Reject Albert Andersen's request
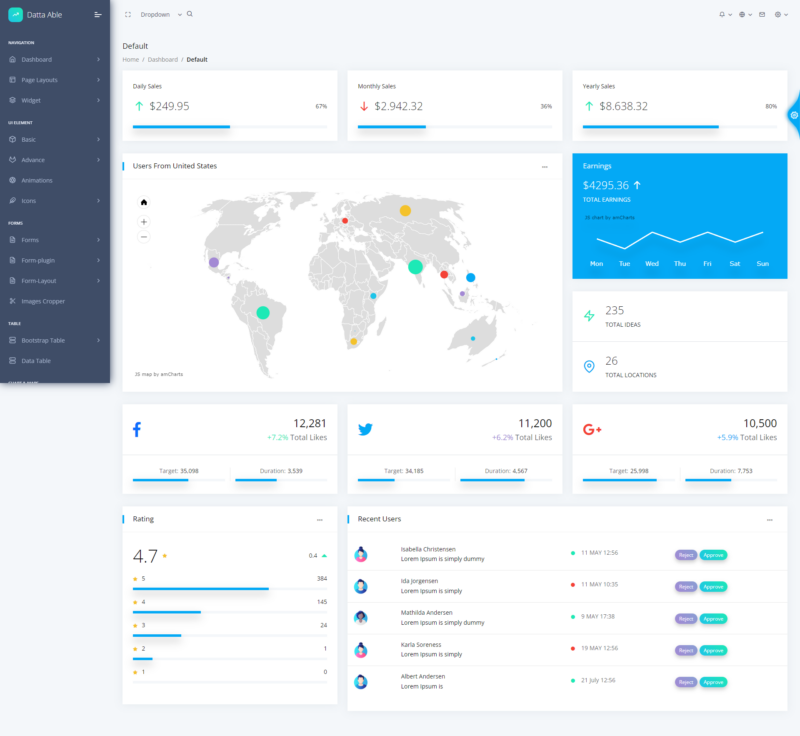This screenshot has height=736, width=800. (685, 682)
